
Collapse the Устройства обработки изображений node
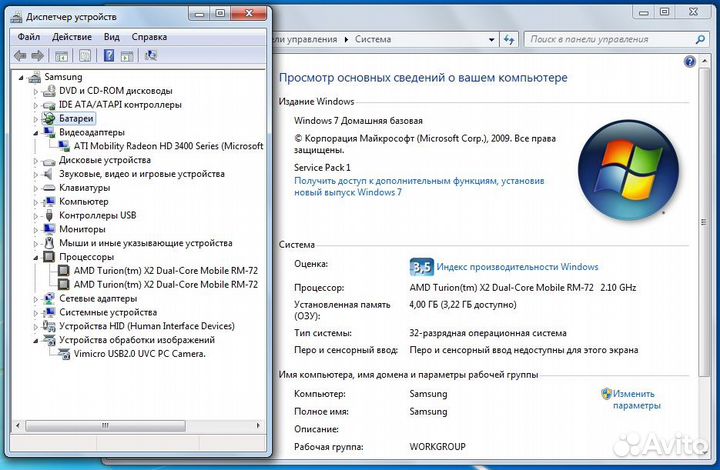(x=36, y=341)
